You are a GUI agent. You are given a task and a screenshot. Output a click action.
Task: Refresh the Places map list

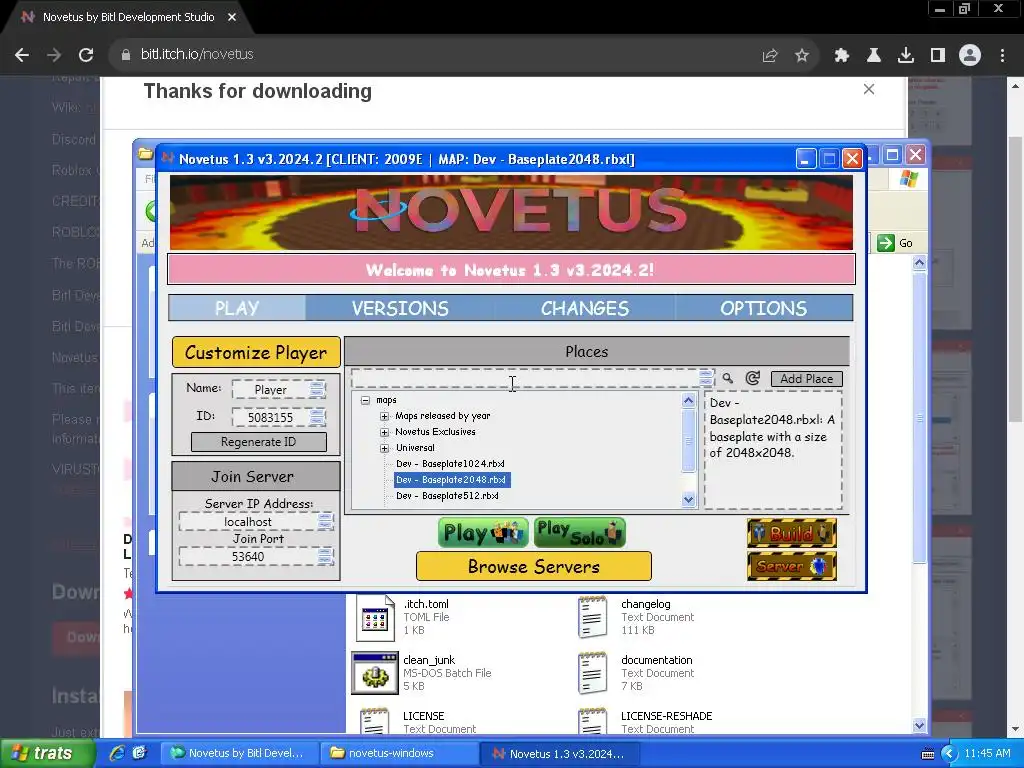tap(752, 378)
